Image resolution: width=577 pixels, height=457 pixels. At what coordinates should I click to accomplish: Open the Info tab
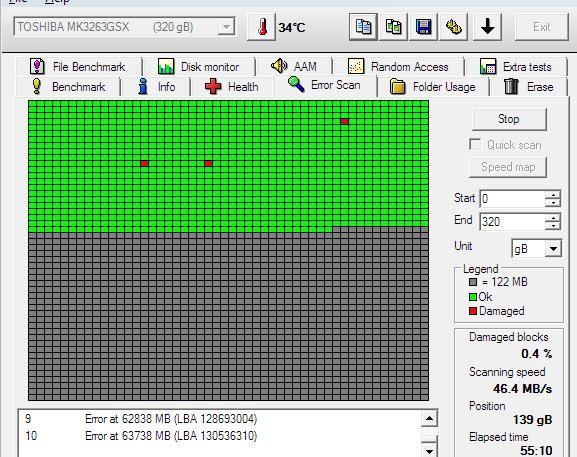[156, 87]
